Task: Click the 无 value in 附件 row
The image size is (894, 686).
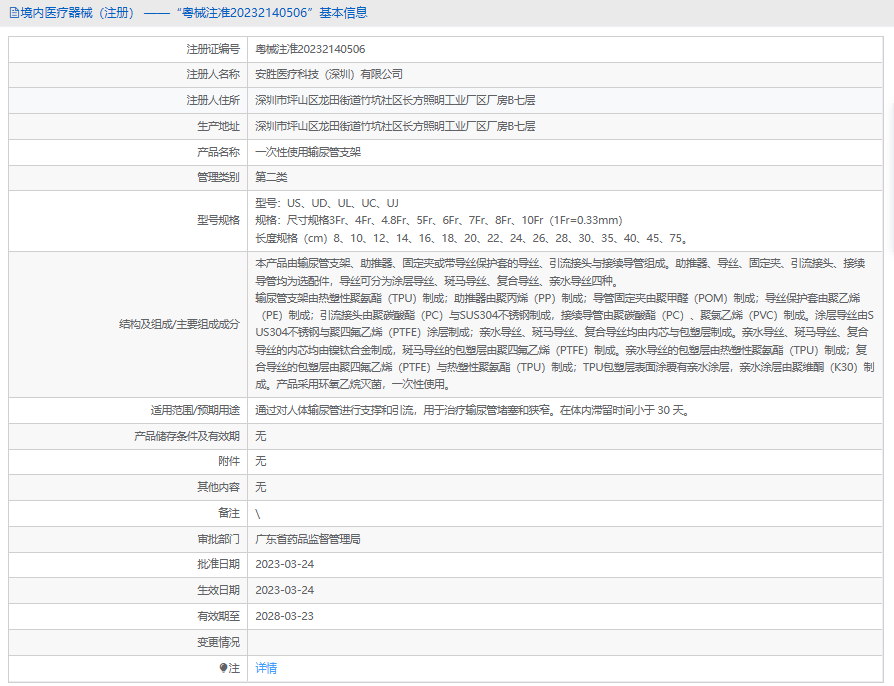Action: pos(261,462)
